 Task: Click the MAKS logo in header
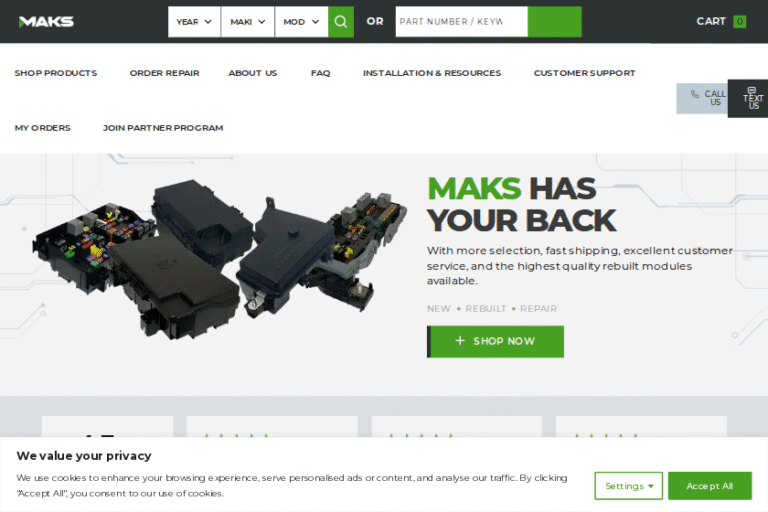point(46,22)
